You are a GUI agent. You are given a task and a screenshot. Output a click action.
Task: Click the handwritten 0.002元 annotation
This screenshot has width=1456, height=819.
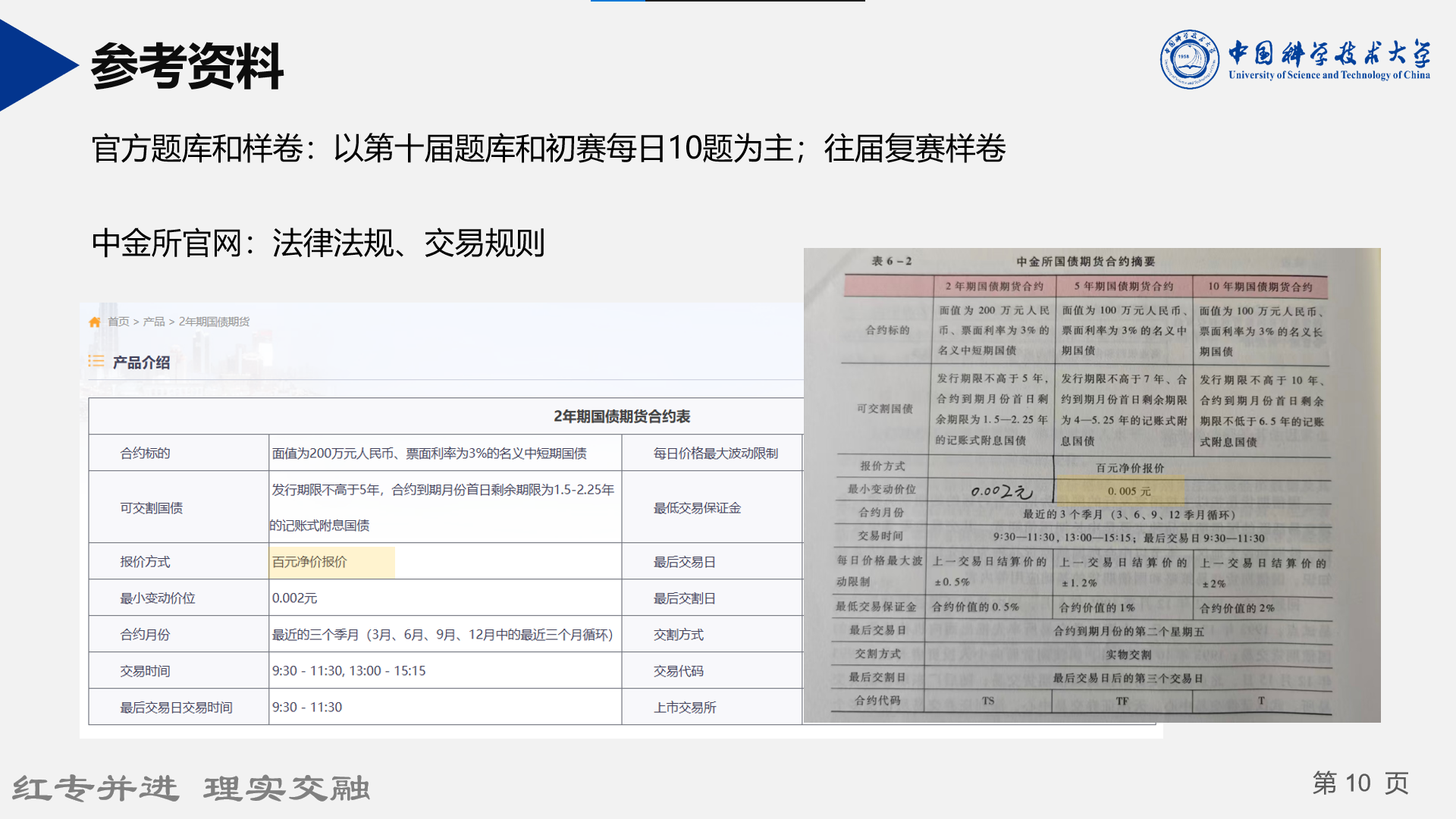[x=1001, y=491]
